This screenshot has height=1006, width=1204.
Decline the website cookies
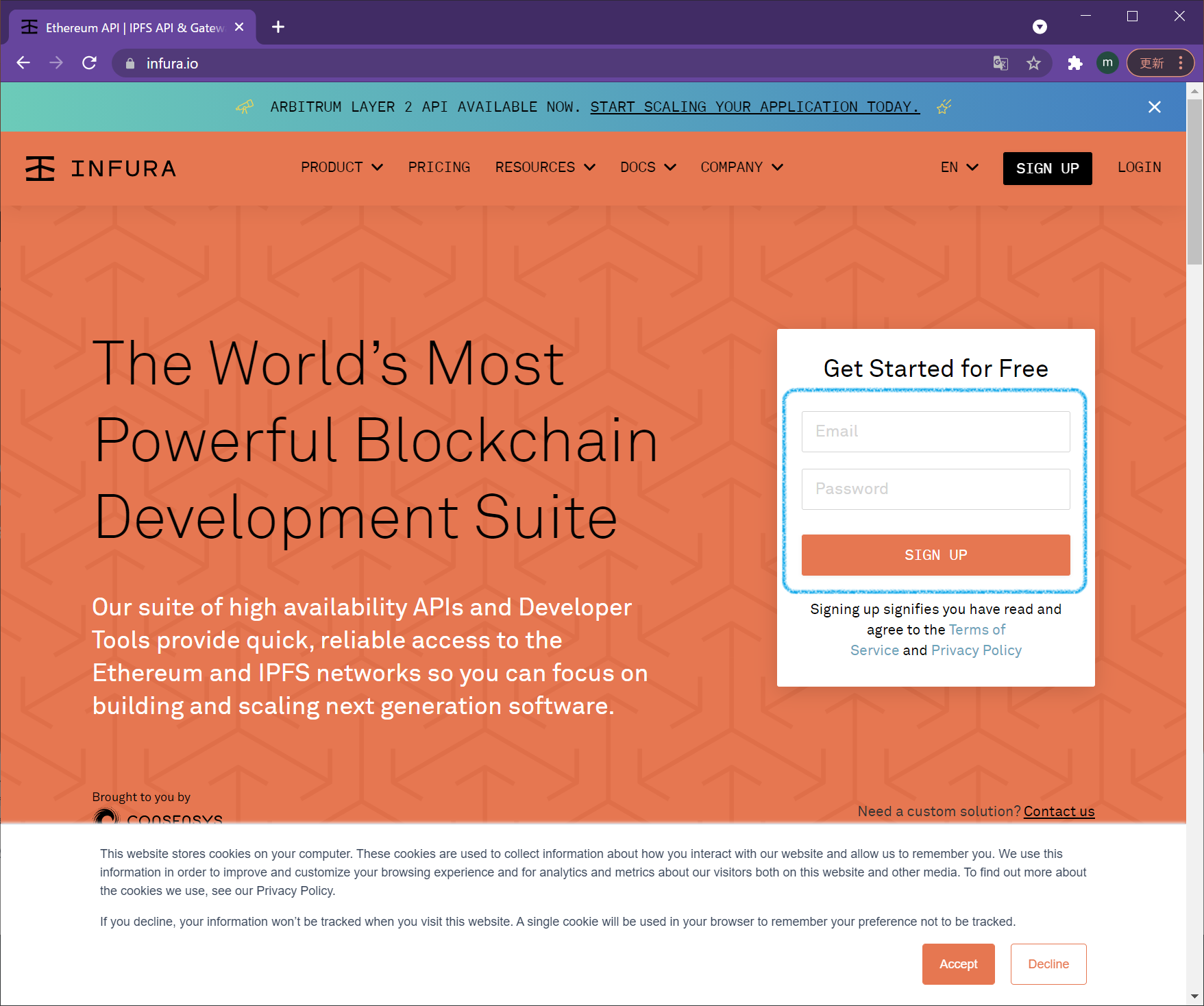point(1048,964)
